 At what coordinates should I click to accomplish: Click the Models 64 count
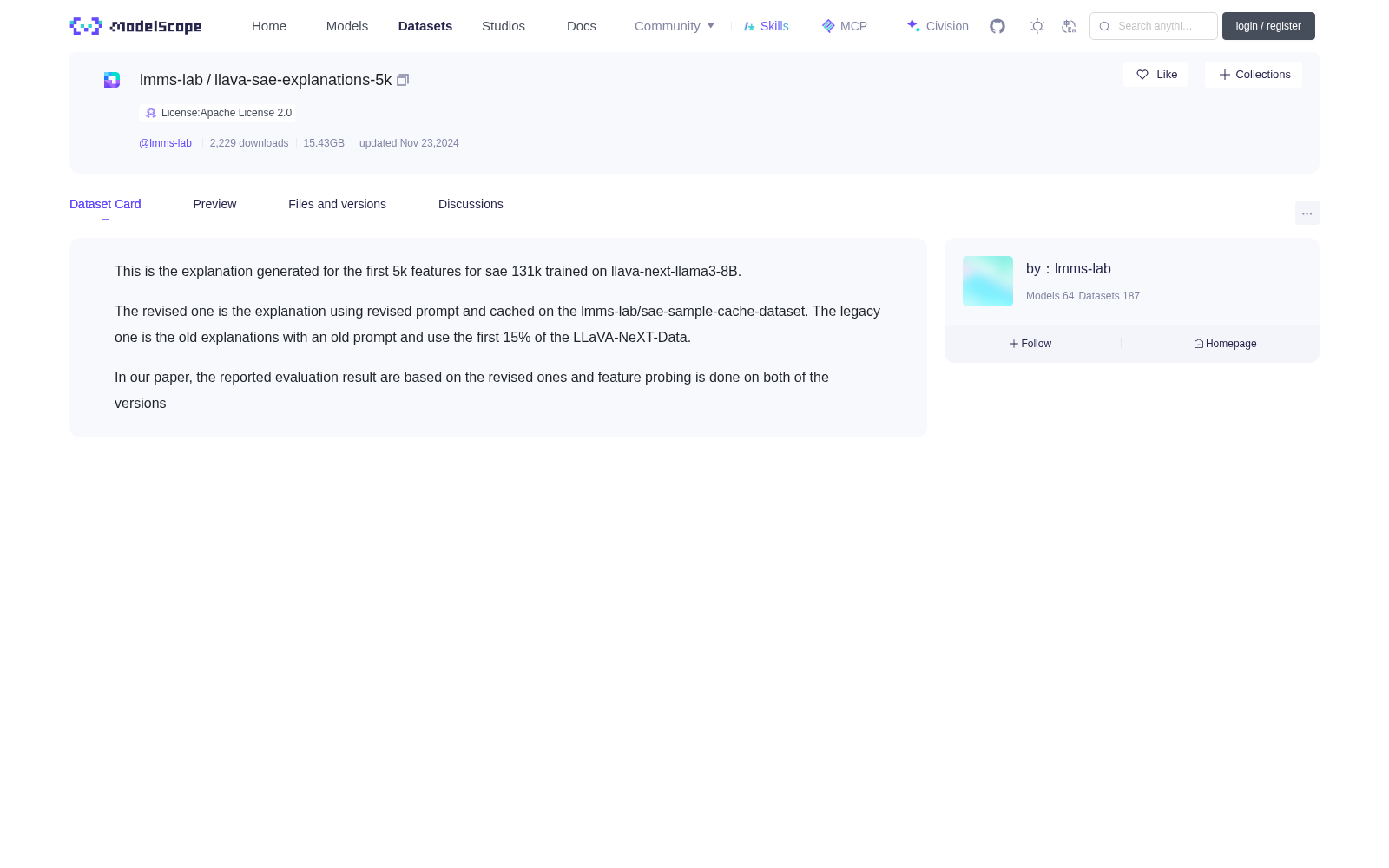[x=1050, y=296]
